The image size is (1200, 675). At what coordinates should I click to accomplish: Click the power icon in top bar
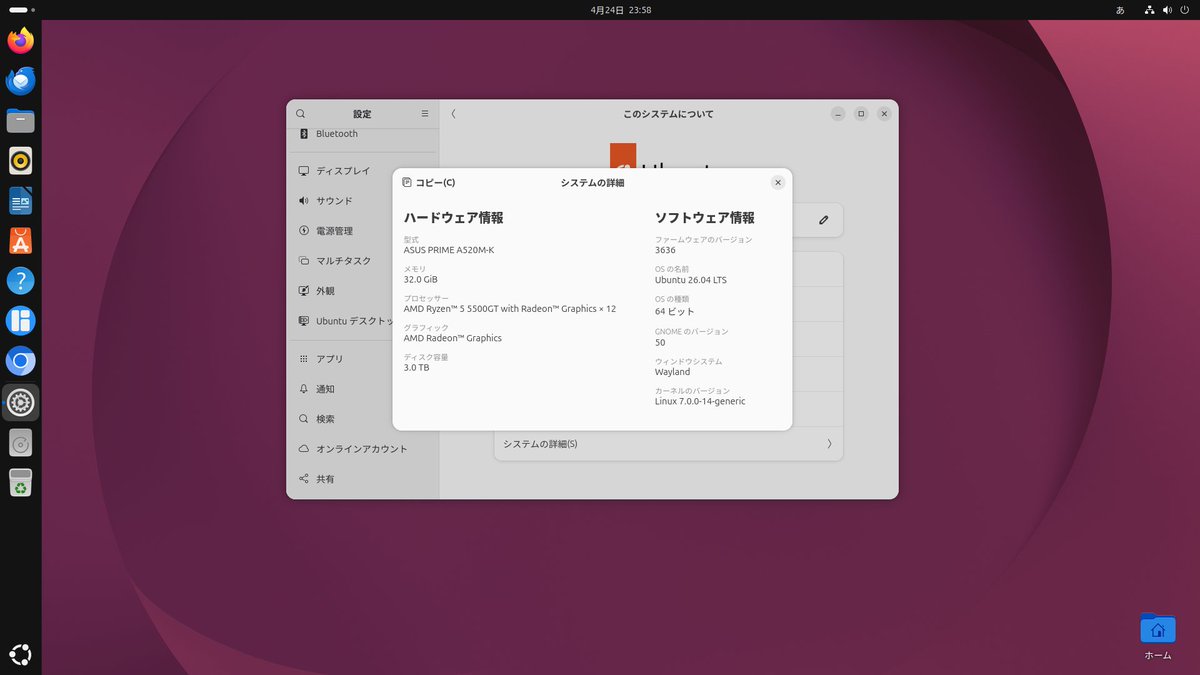coord(1186,10)
